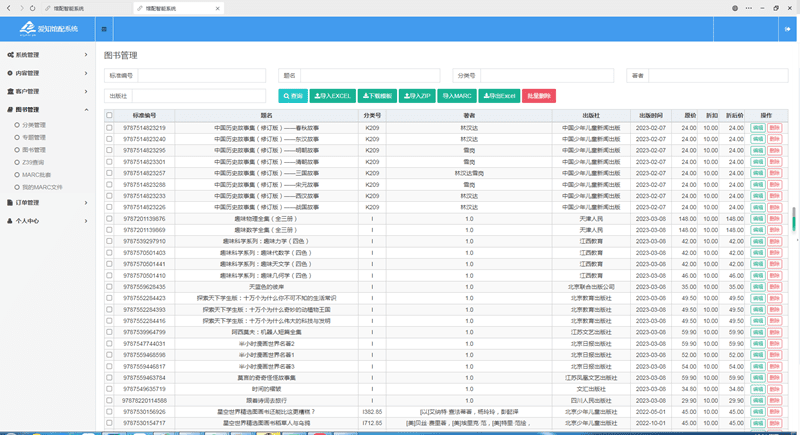Open the 我的MARC文件 submenu item
The width and height of the screenshot is (800, 435).
42,187
